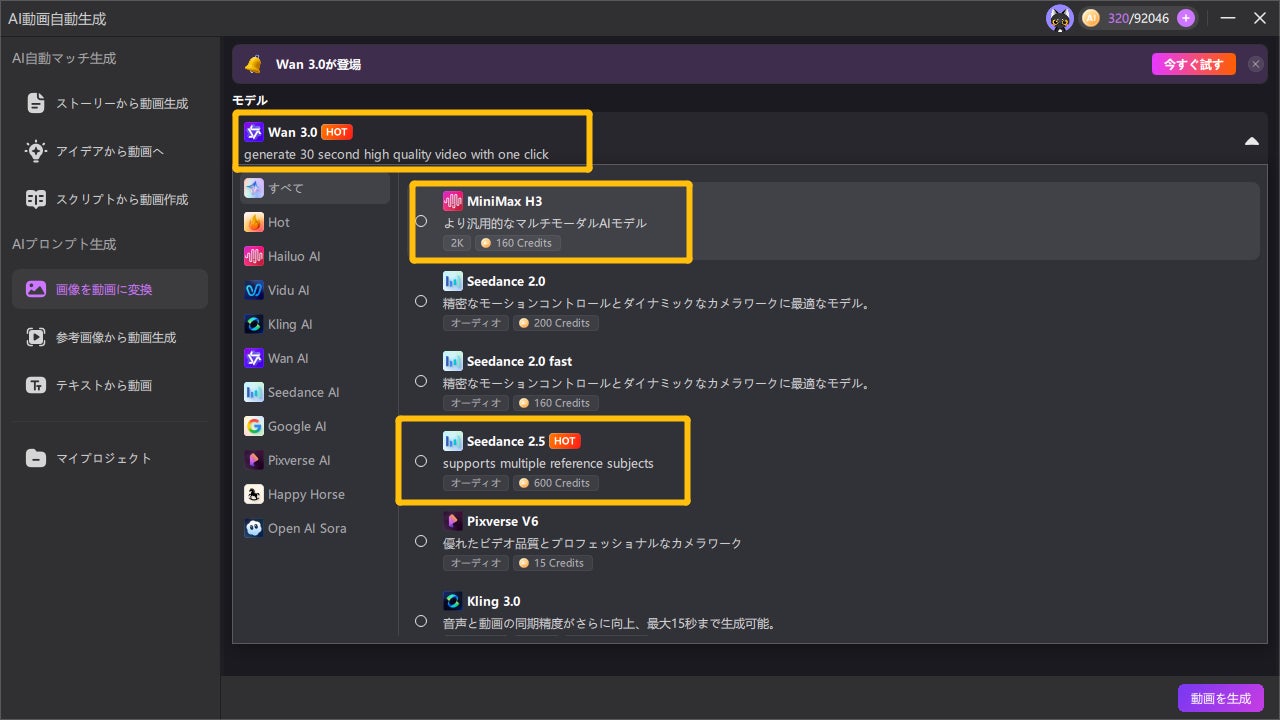Click the image-to-video picture icon in sidebar
This screenshot has height=720, width=1280.
[37, 289]
